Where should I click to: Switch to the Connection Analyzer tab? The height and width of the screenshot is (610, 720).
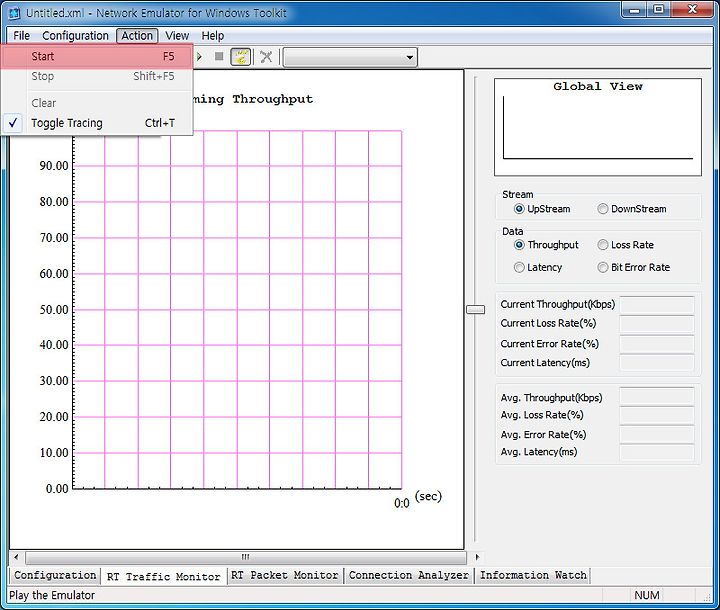click(x=408, y=575)
